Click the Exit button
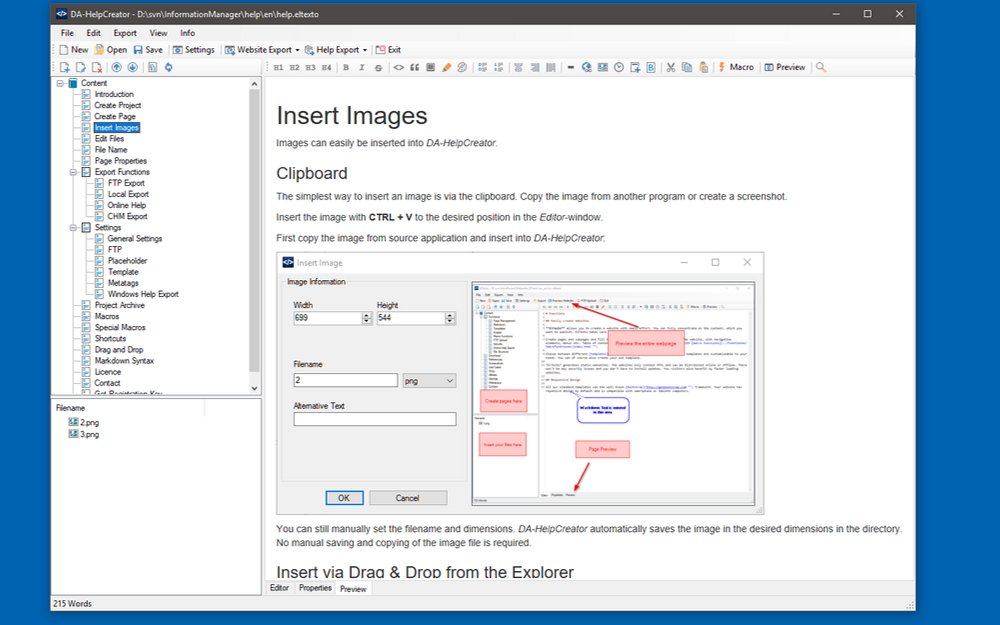The image size is (1000, 625). pos(388,50)
